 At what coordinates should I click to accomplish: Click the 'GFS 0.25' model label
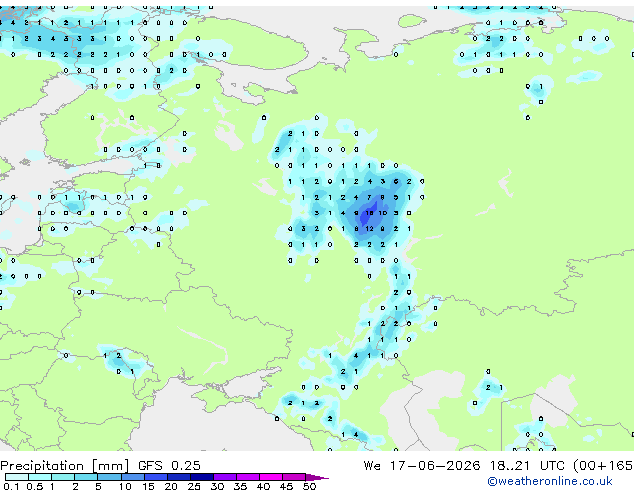tap(169, 466)
